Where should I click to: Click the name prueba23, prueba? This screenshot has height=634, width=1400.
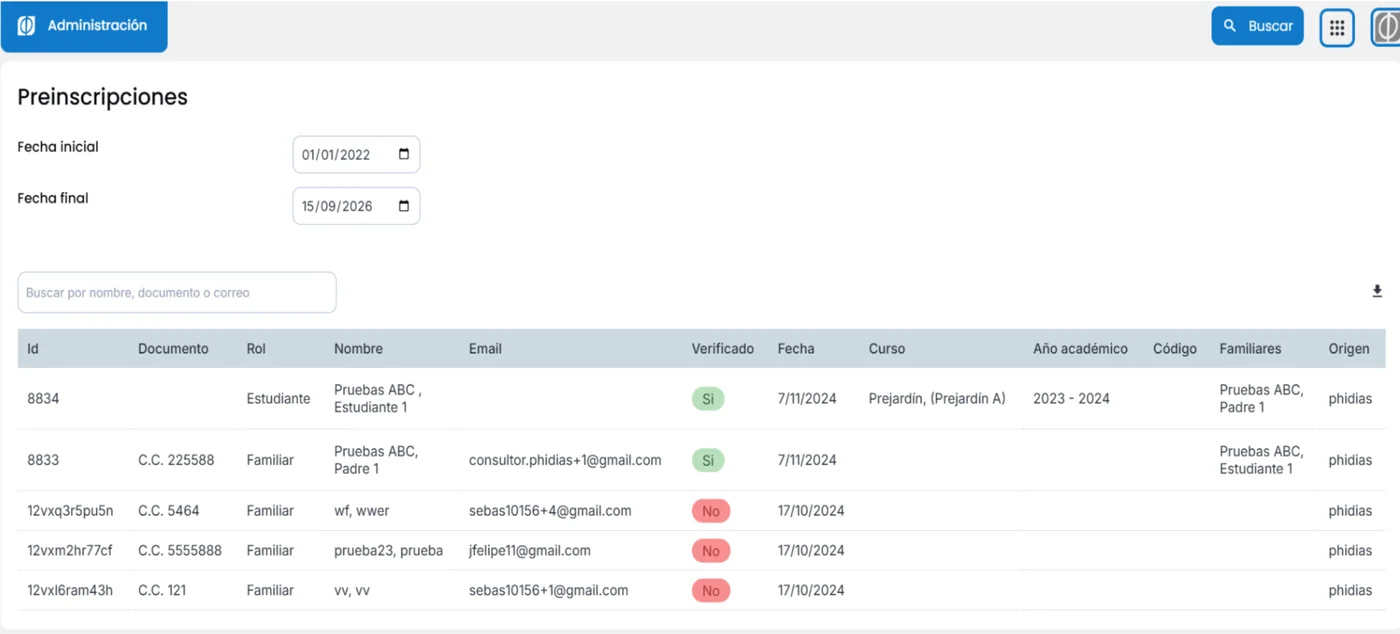coord(388,550)
